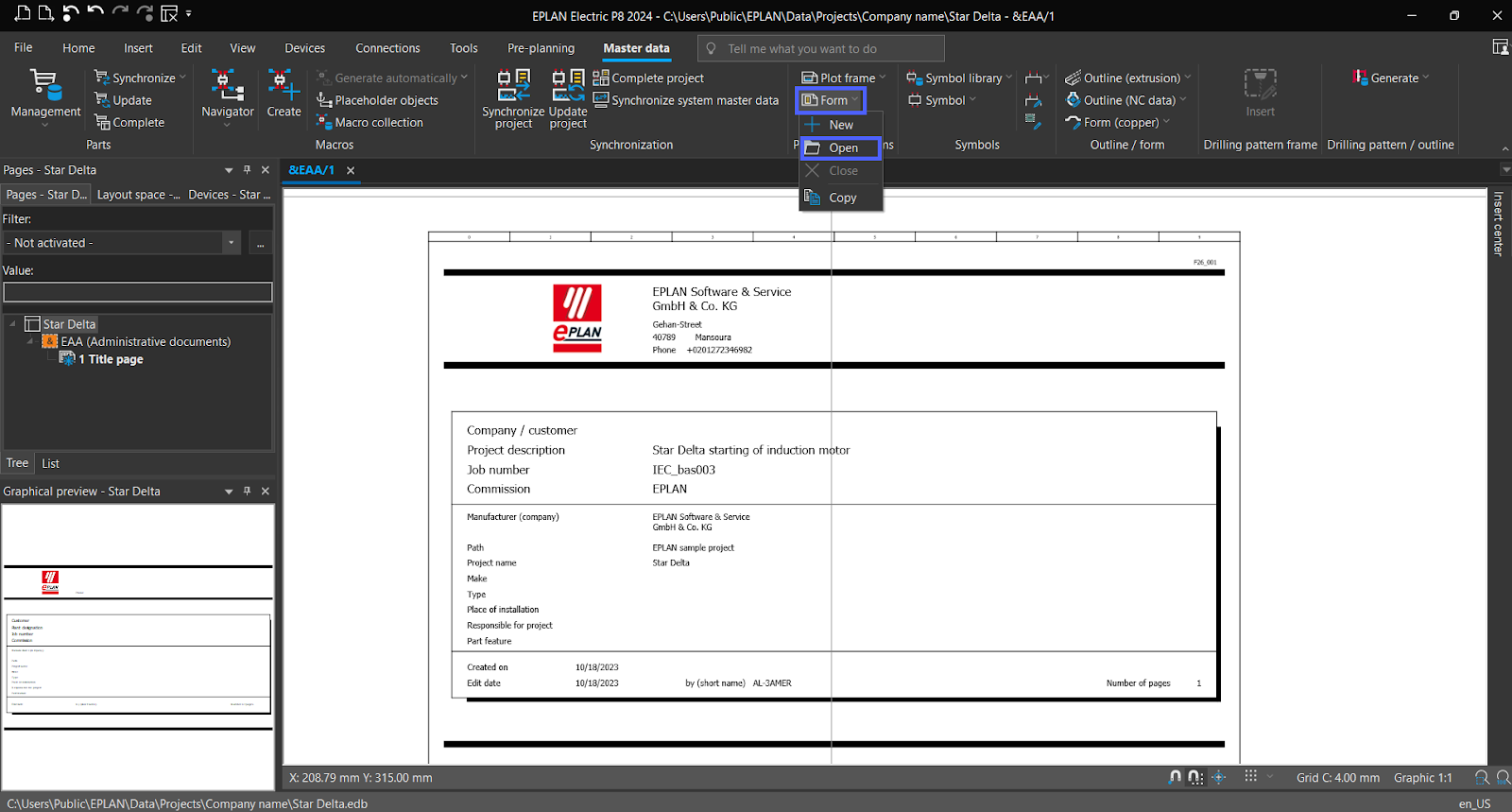The height and width of the screenshot is (812, 1512).
Task: Toggle the snap to grid magnet icon
Action: tap(1195, 777)
